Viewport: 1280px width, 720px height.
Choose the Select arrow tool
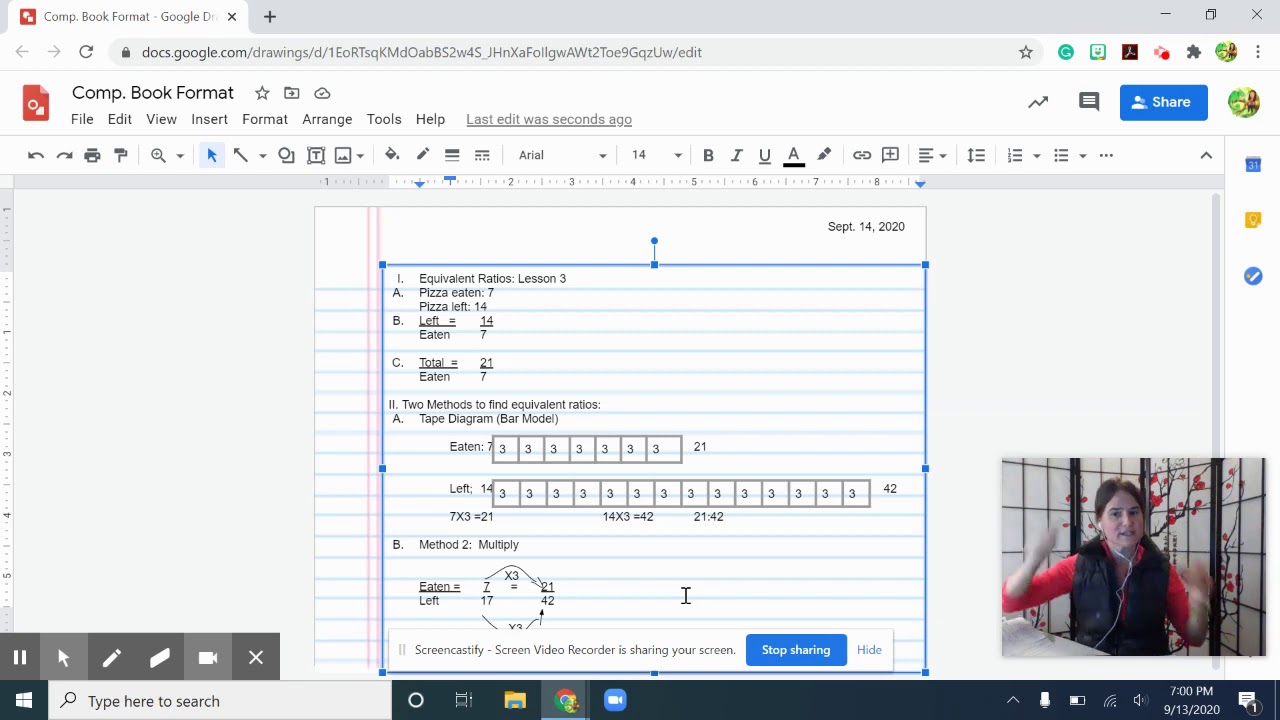click(x=212, y=155)
